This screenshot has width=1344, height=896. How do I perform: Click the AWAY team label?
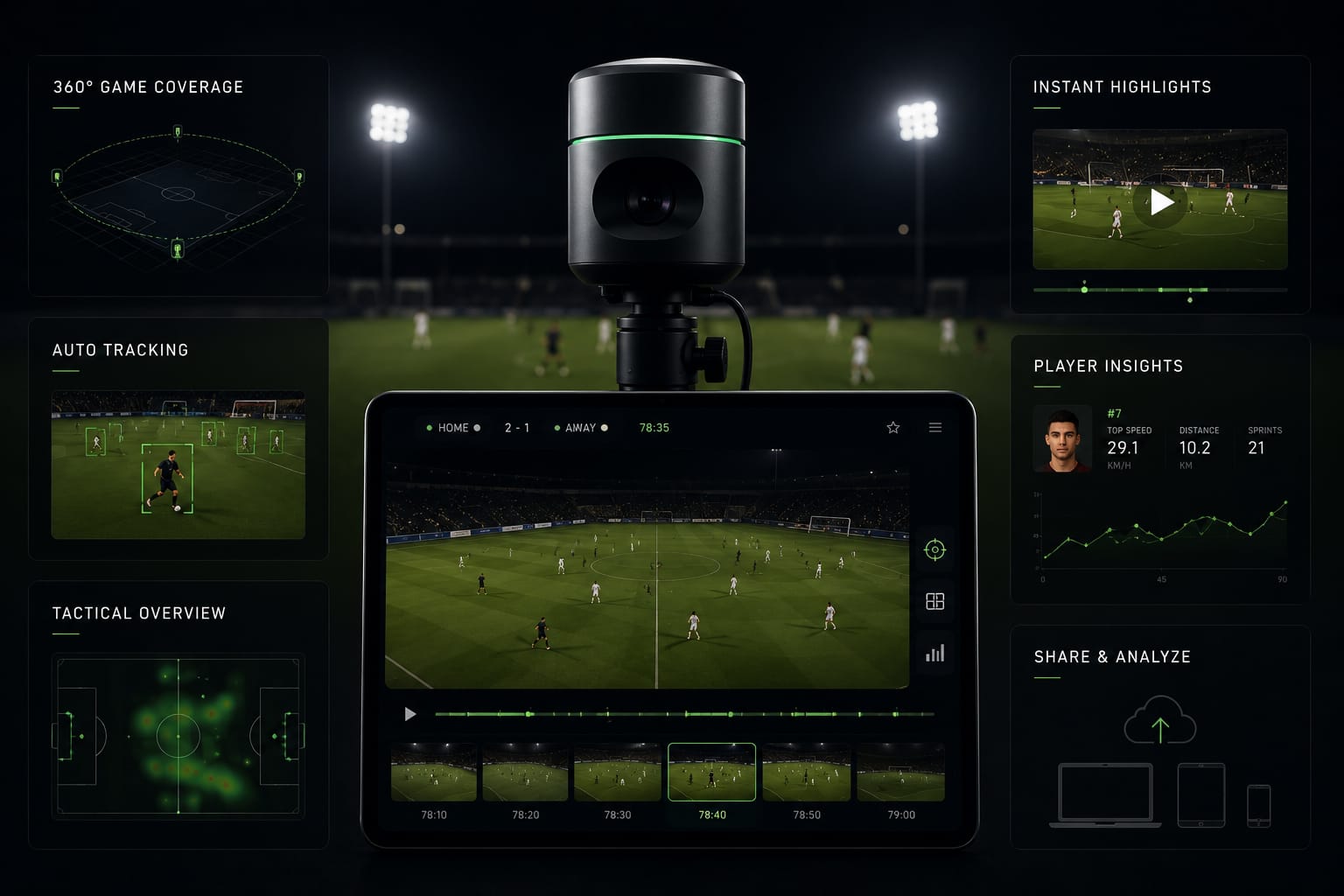580,428
